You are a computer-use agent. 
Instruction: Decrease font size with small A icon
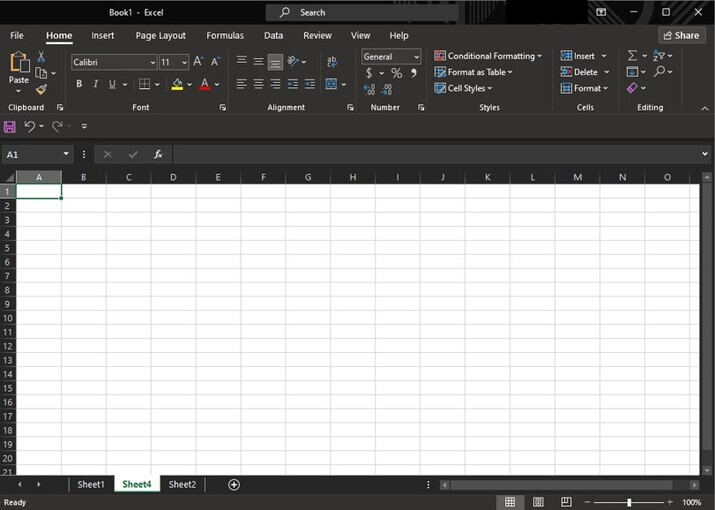point(215,62)
